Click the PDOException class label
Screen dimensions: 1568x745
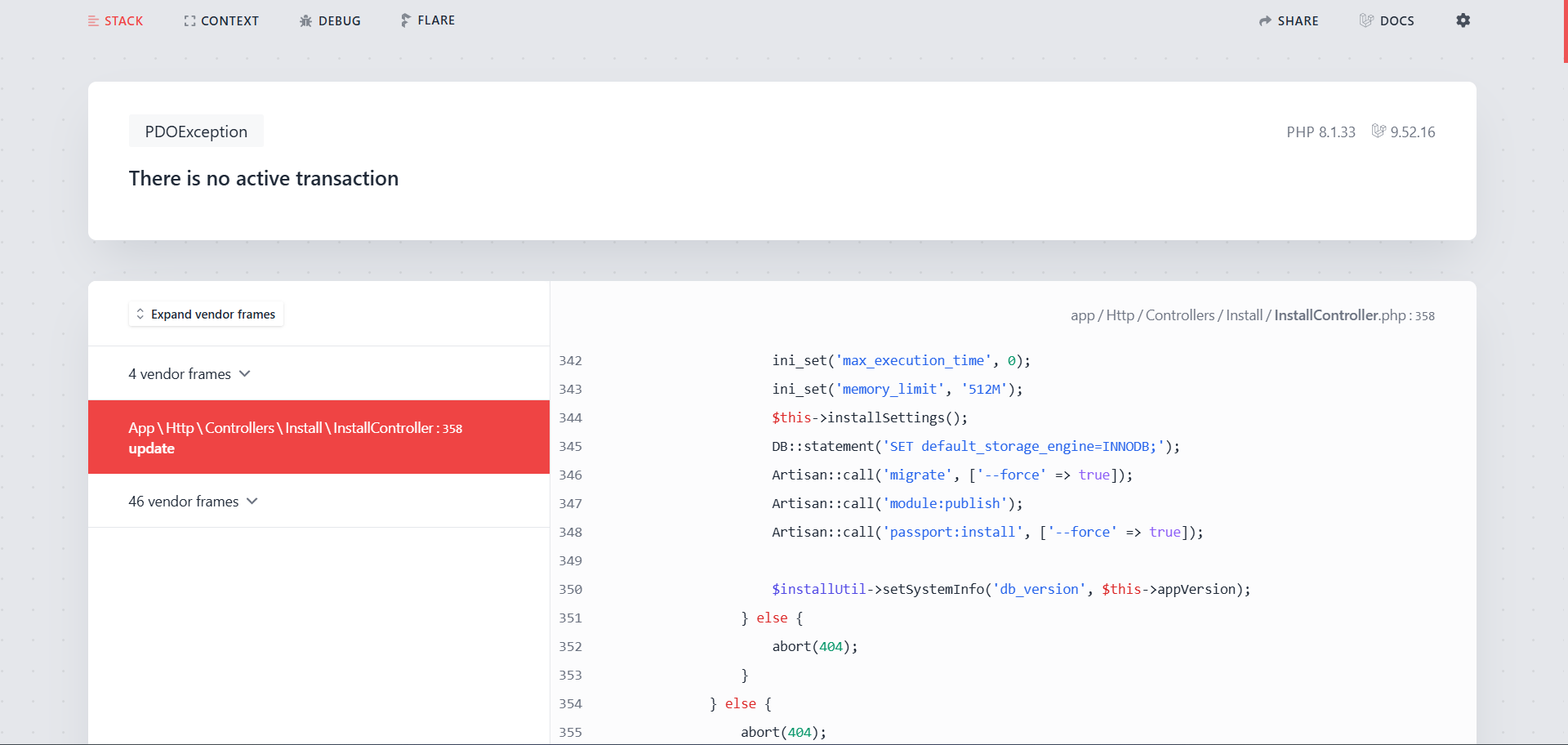196,132
